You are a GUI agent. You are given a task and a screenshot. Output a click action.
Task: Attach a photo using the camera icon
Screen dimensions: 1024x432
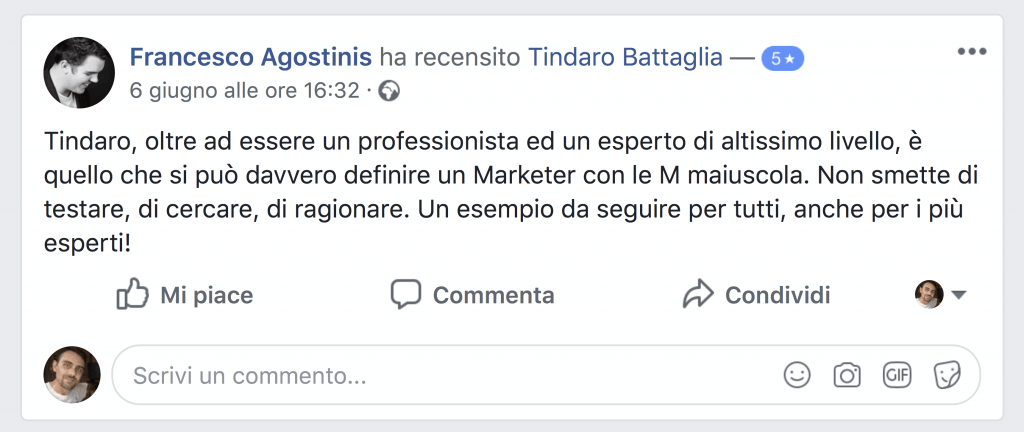[847, 375]
